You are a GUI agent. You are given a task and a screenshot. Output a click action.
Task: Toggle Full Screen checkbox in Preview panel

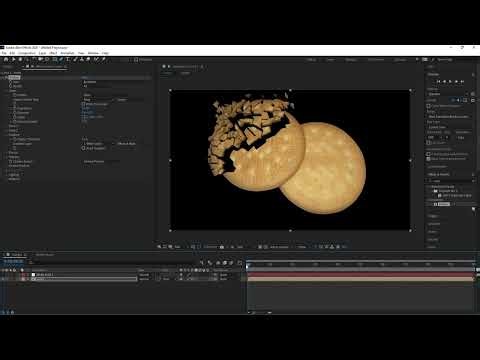coord(429,143)
